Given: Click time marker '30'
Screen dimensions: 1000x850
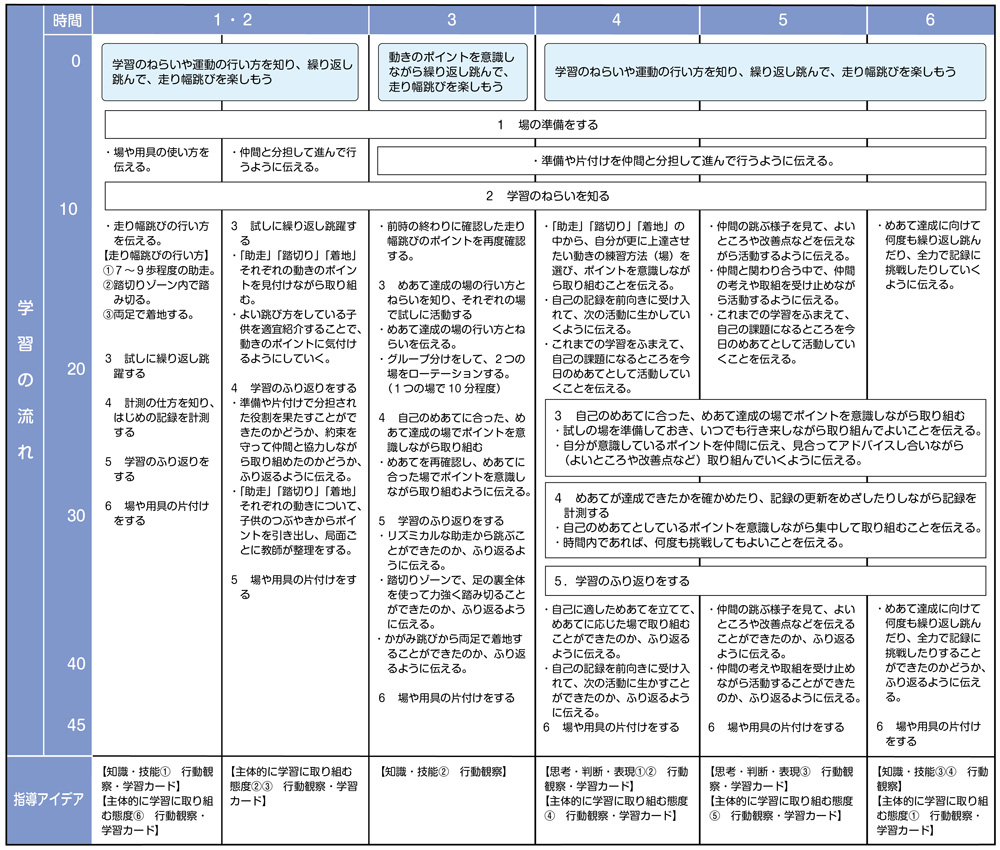Looking at the screenshot, I should 76,516.
